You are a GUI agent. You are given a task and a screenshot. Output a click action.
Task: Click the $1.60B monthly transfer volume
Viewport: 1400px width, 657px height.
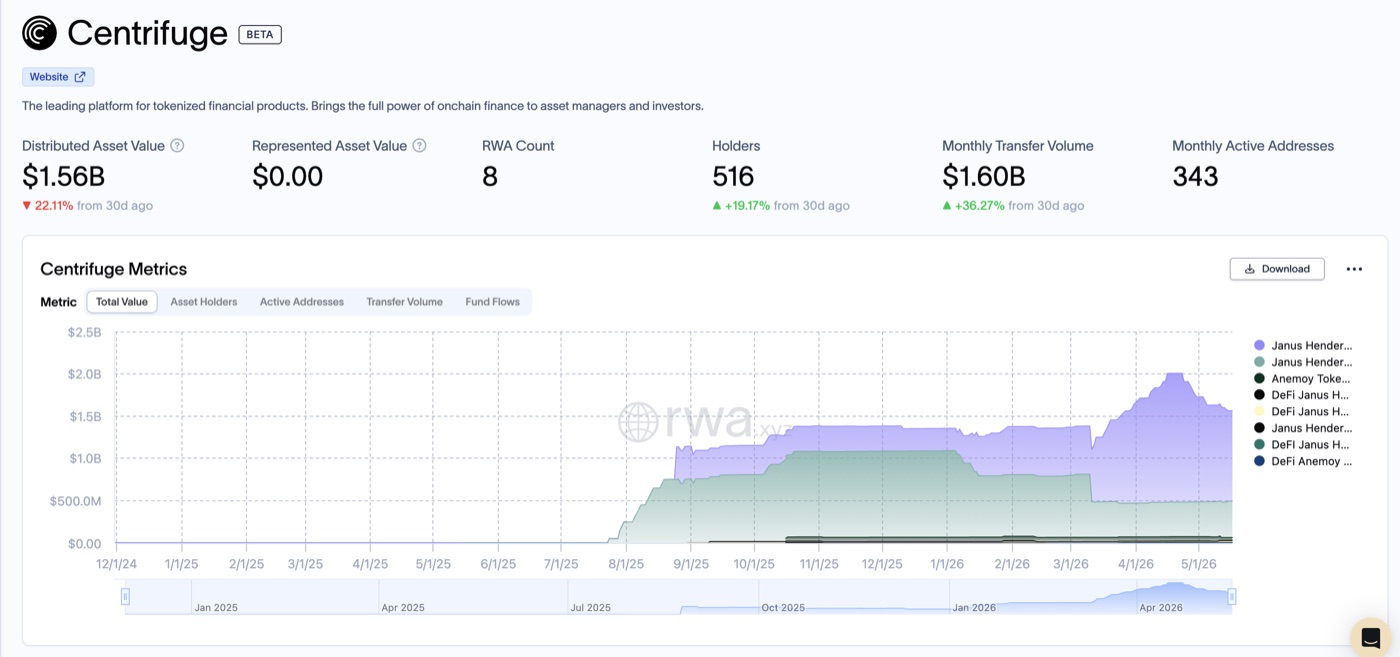[x=983, y=177]
